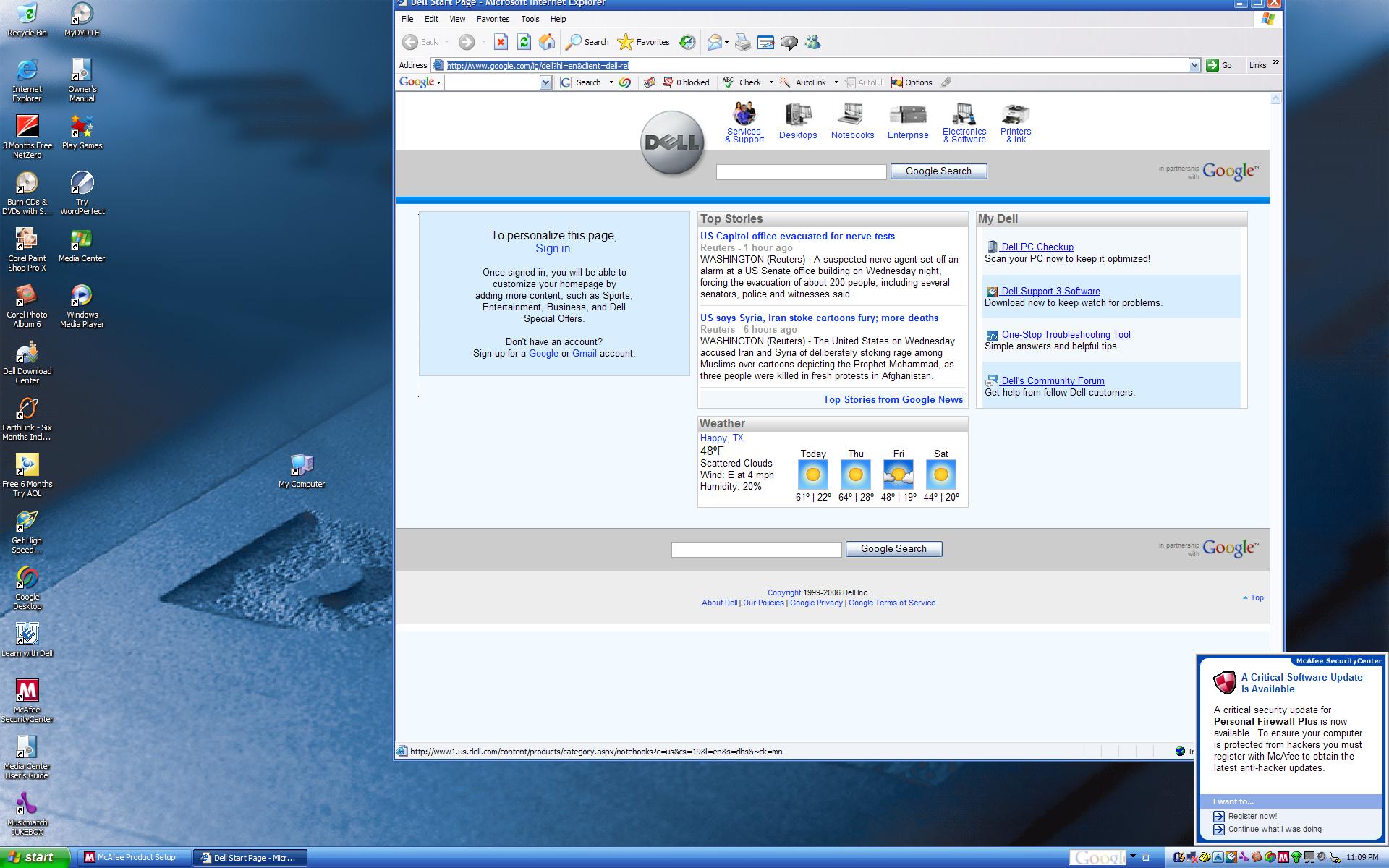Refresh the page with the green arrows icon

point(524,42)
